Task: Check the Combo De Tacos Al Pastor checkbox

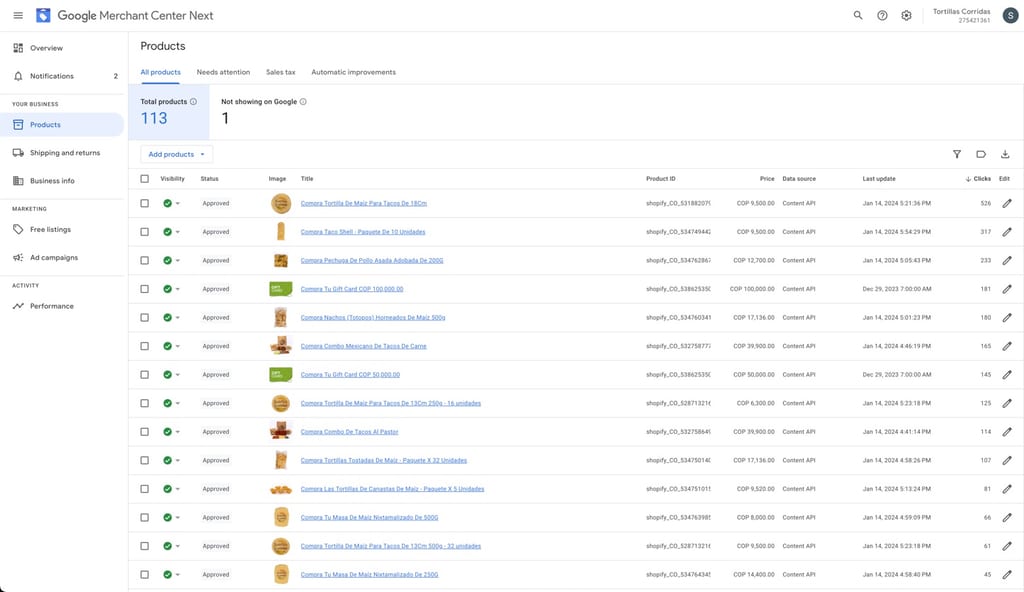Action: pos(144,432)
